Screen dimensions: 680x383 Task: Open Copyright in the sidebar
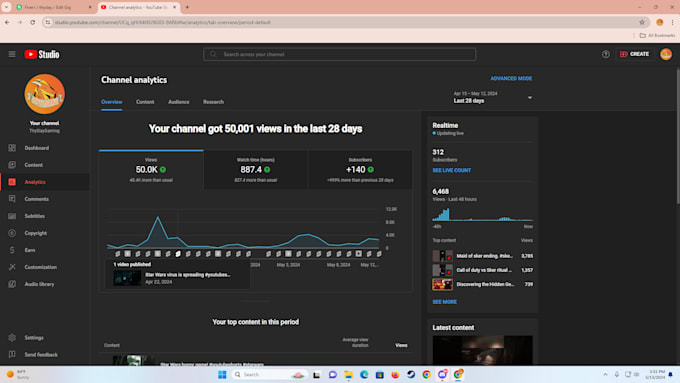45,233
